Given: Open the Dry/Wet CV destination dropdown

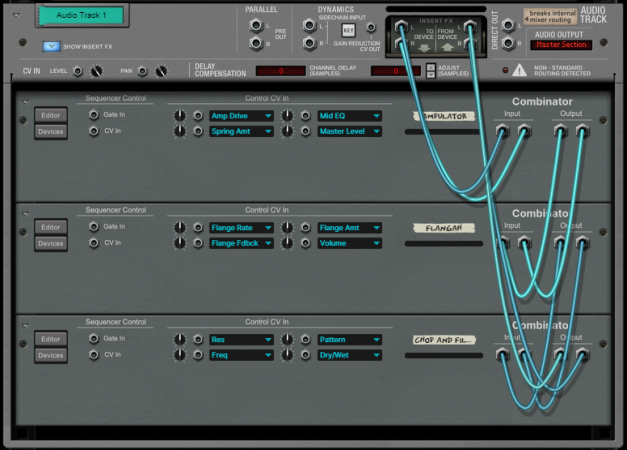Looking at the screenshot, I should (x=349, y=355).
